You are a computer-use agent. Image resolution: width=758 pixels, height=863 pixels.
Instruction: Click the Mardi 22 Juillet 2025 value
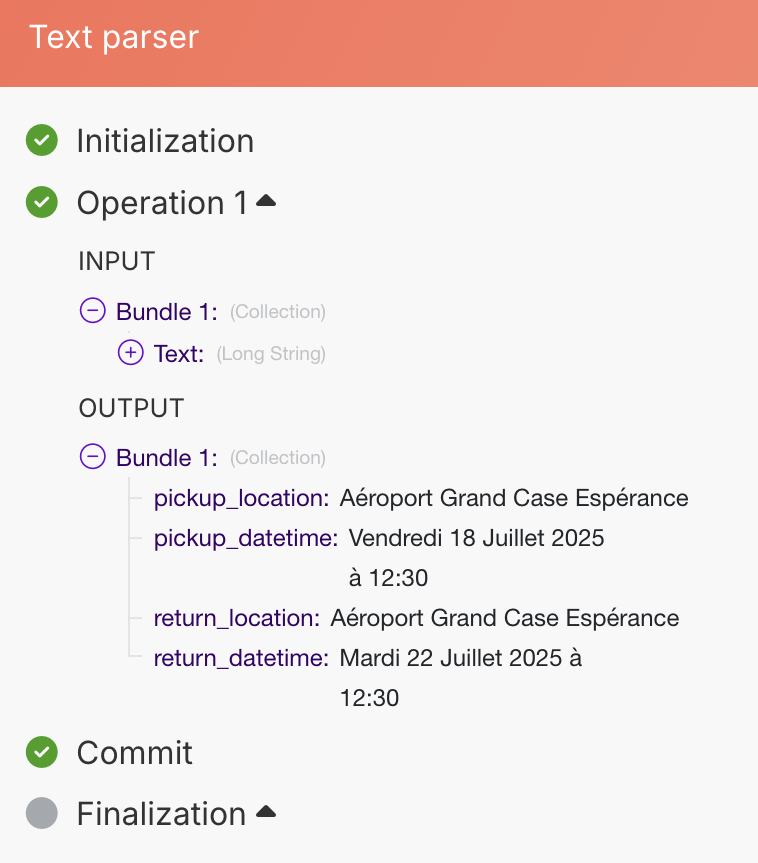point(460,658)
